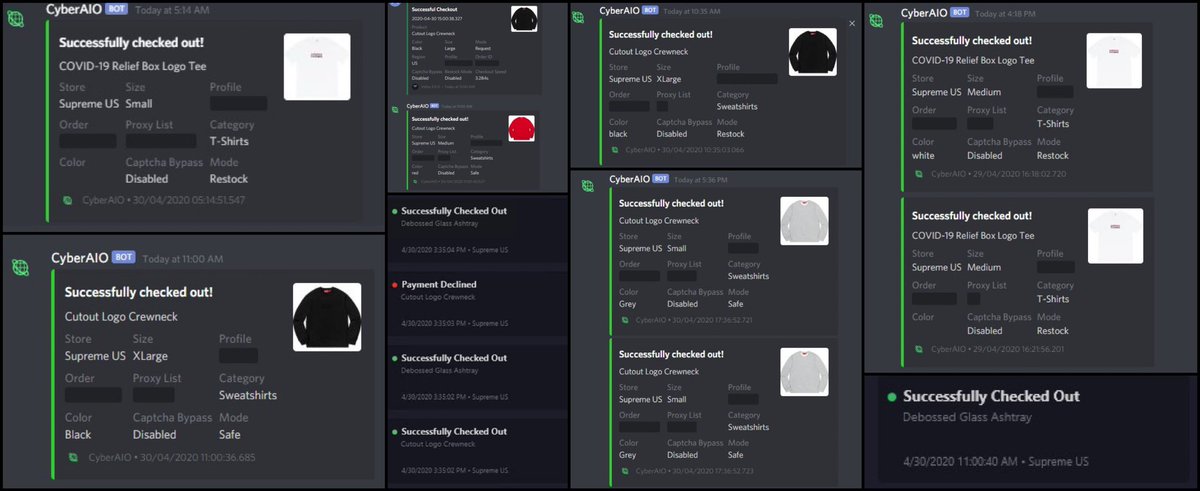Open the black crewneck thumbnail in the Successful Checkout embed
The image size is (1200, 491).
(x=524, y=19)
